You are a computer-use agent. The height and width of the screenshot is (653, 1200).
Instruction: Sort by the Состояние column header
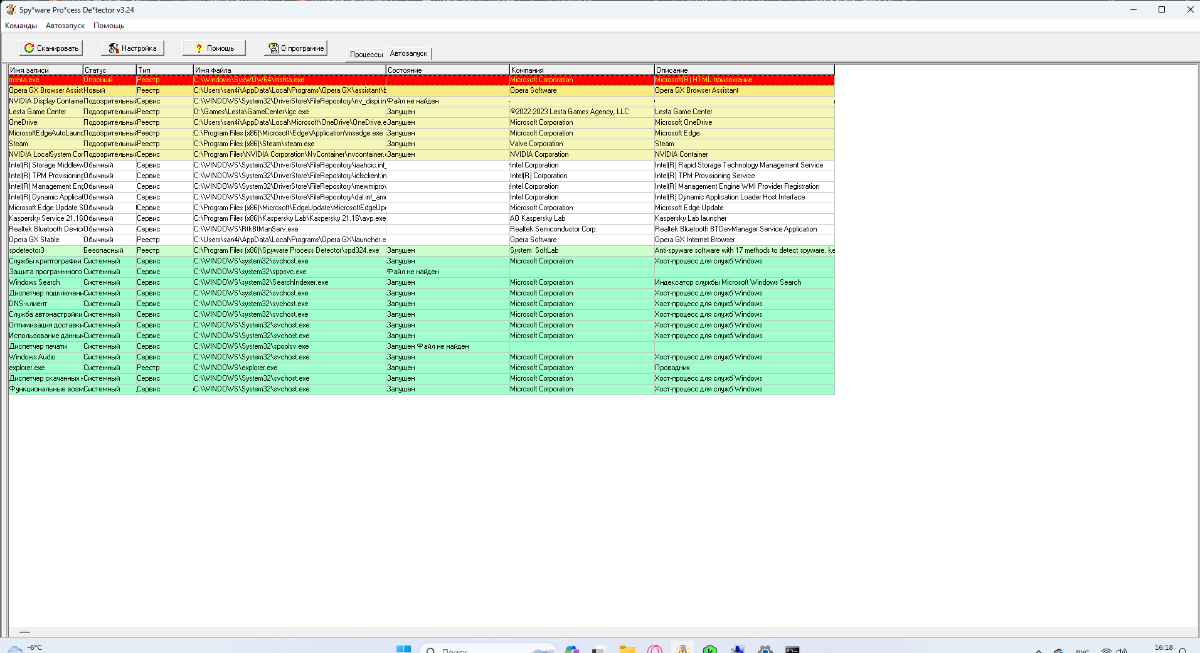[447, 70]
